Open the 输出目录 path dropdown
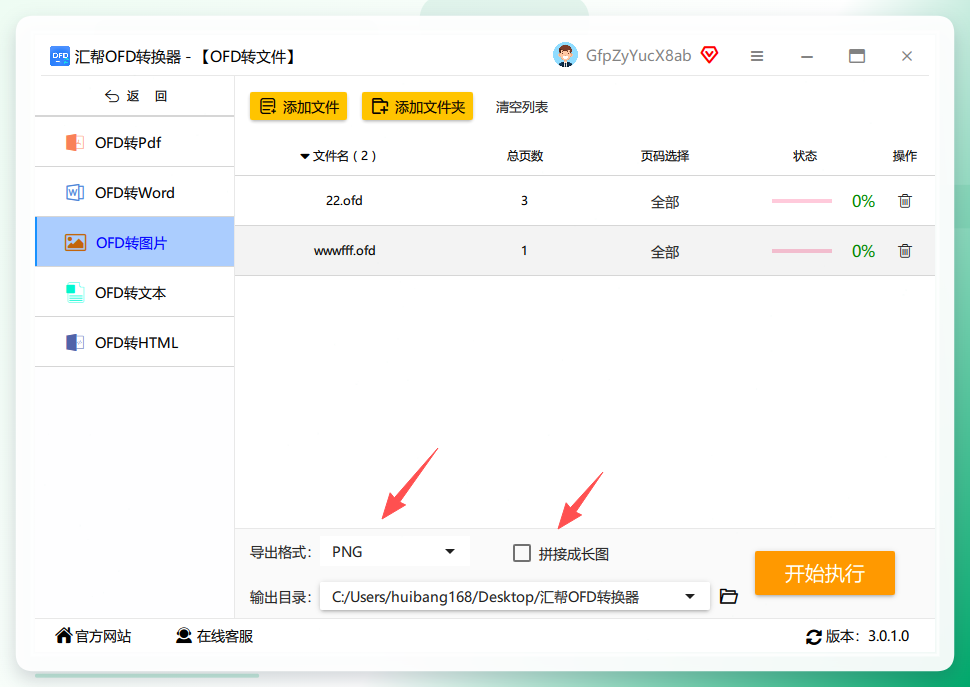The image size is (970, 687). [x=515, y=597]
